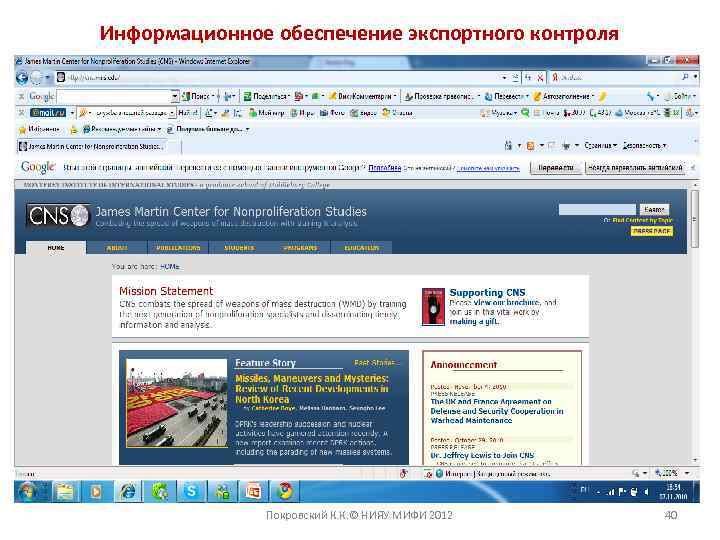This screenshot has height=540, width=720.
Task: Open the Past Stories link
Action: [x=375, y=363]
